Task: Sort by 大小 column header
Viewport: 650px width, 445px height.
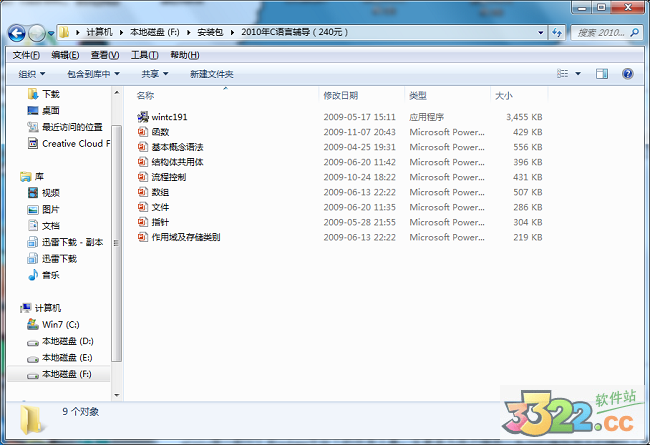Action: click(x=504, y=96)
